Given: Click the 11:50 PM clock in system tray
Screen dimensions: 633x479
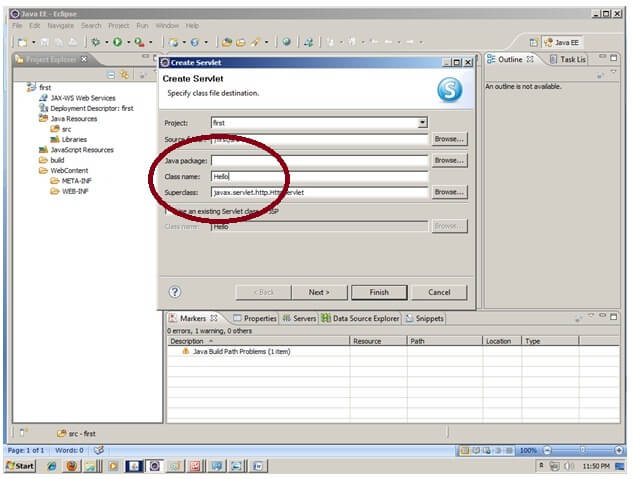Looking at the screenshot, I should pos(596,466).
